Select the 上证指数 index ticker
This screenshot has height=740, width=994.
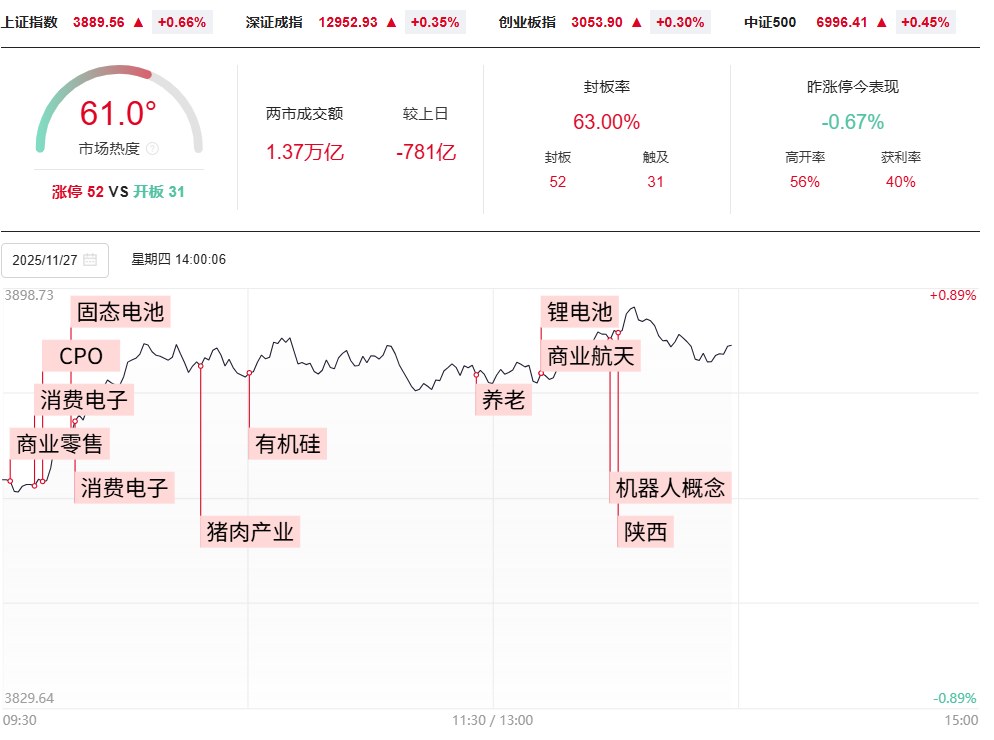click(x=30, y=22)
